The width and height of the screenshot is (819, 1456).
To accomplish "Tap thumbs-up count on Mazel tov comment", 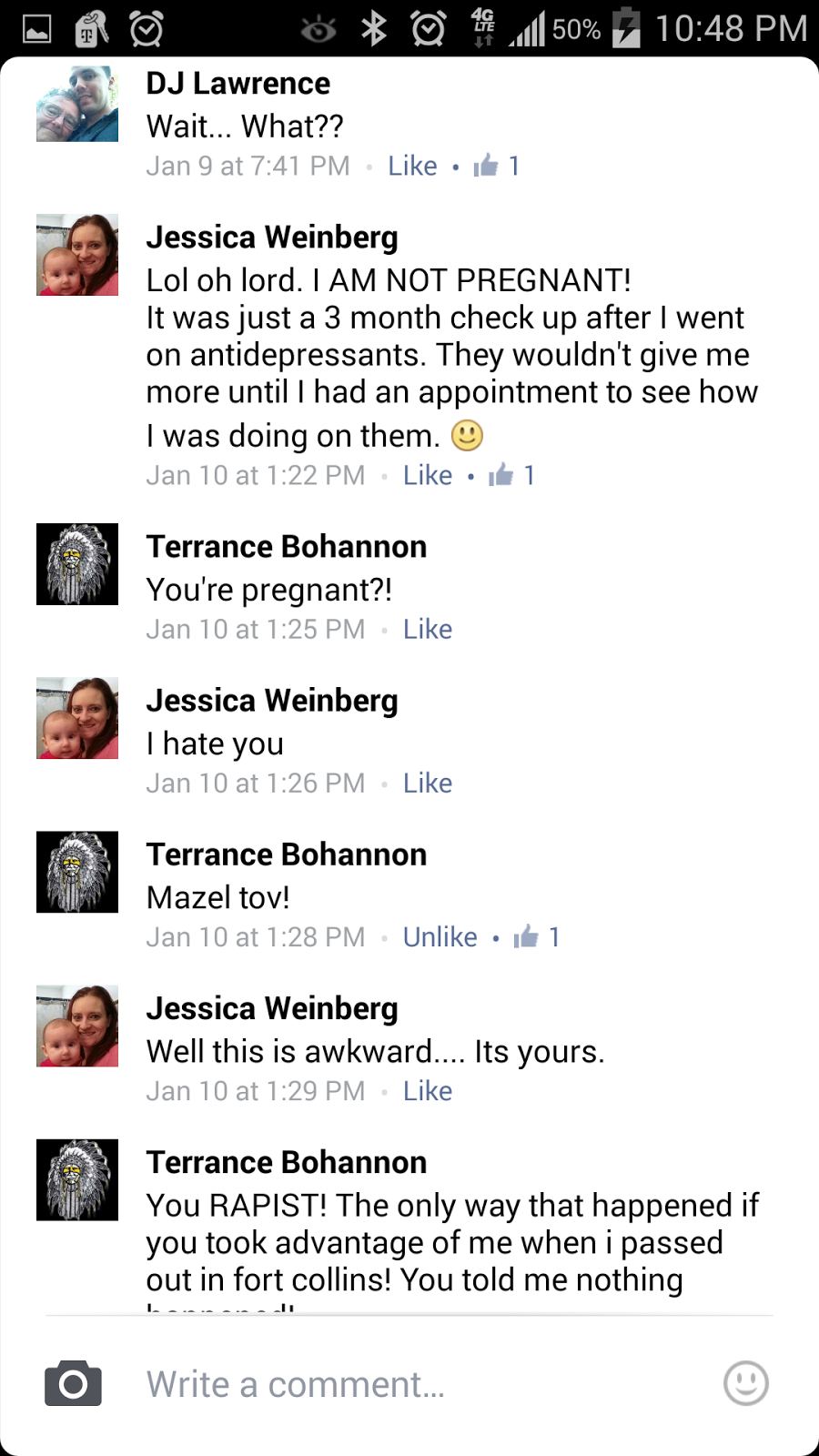I will (538, 936).
